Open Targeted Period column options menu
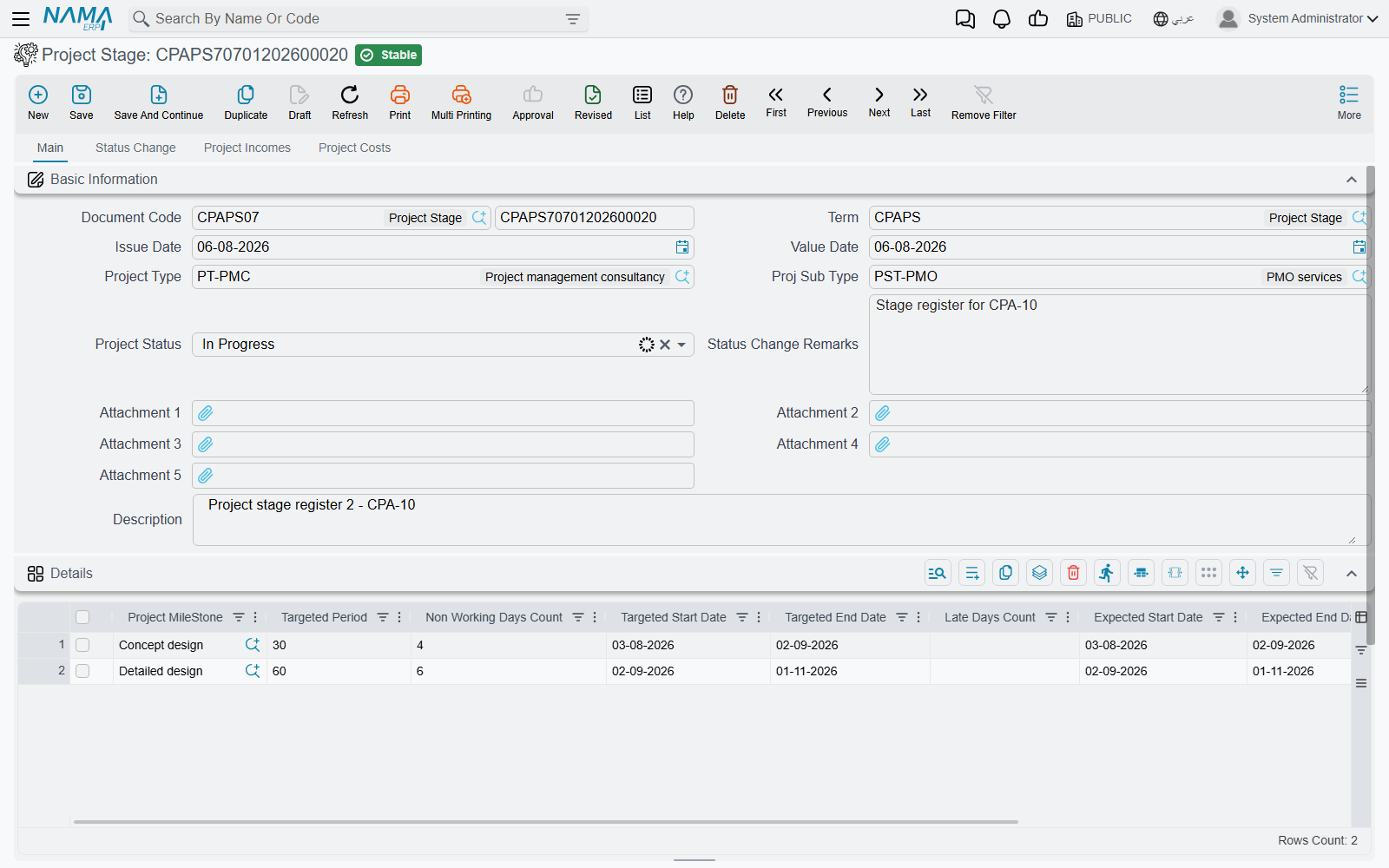 pyautogui.click(x=399, y=617)
